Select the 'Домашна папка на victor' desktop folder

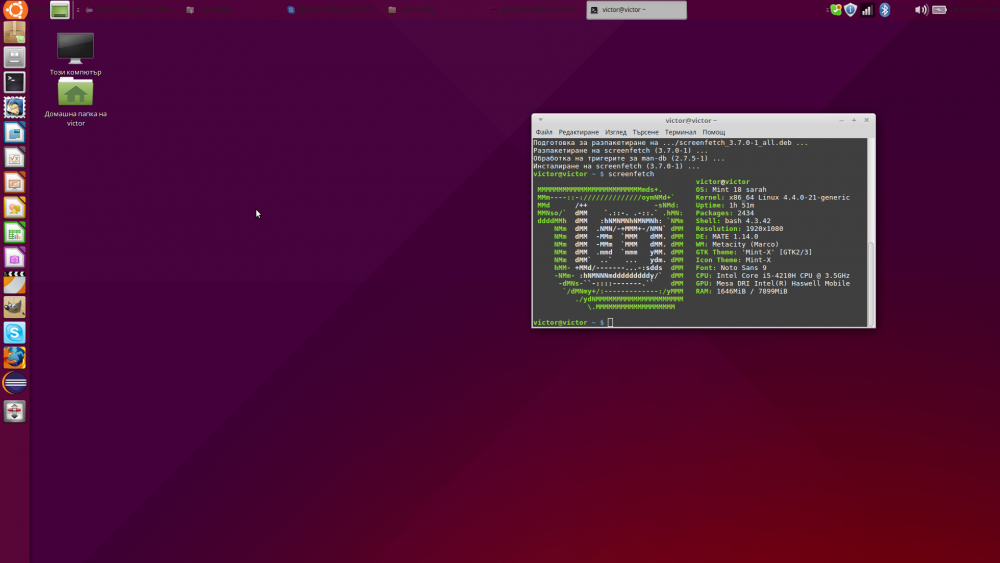[75, 103]
